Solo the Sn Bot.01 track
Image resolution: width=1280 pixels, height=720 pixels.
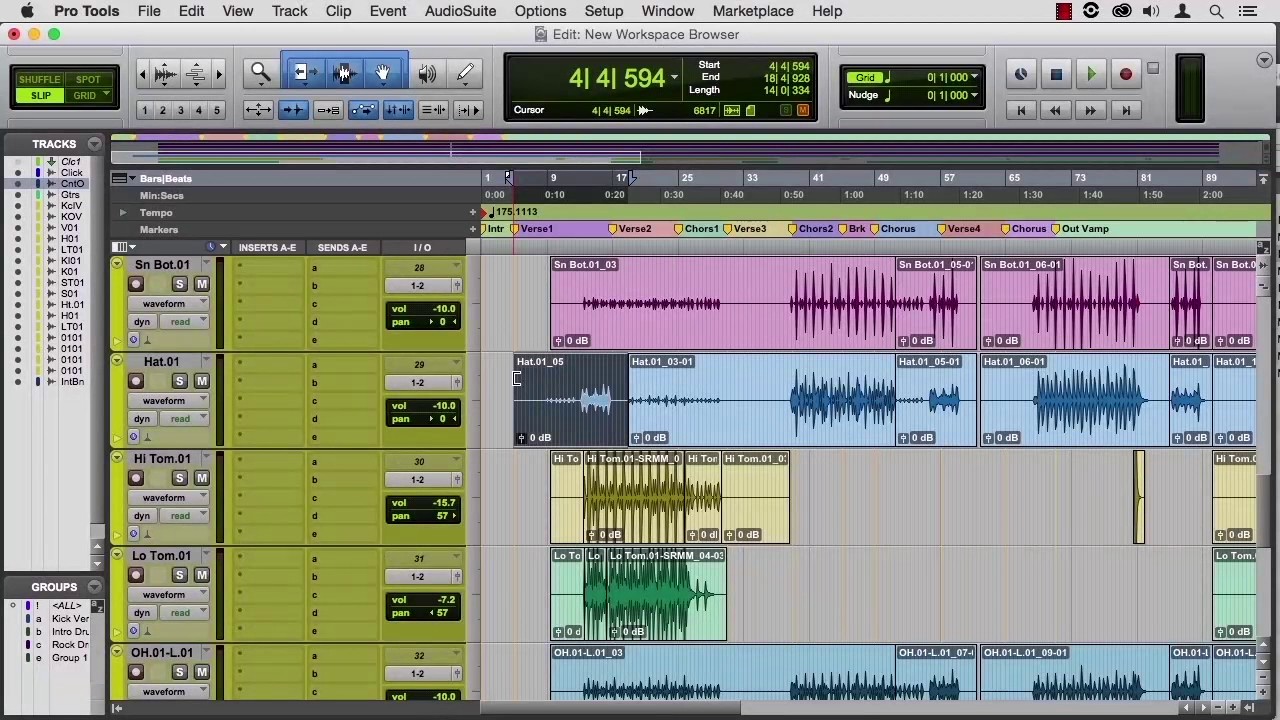coord(179,284)
